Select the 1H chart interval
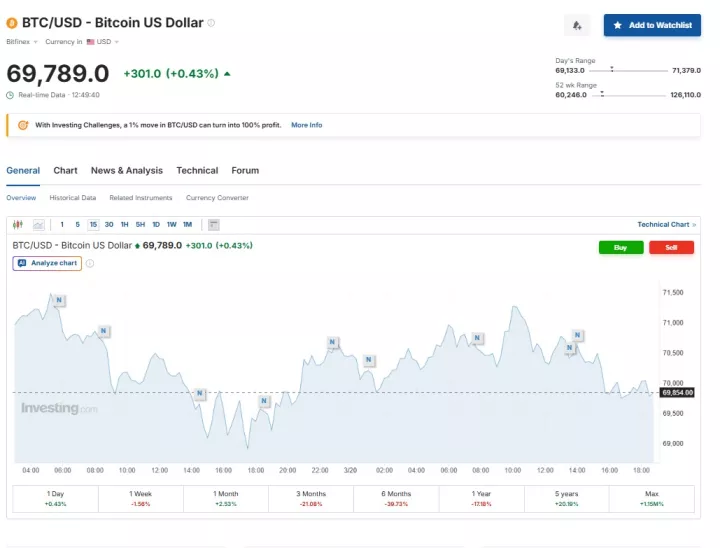This screenshot has width=720, height=548. pos(124,225)
